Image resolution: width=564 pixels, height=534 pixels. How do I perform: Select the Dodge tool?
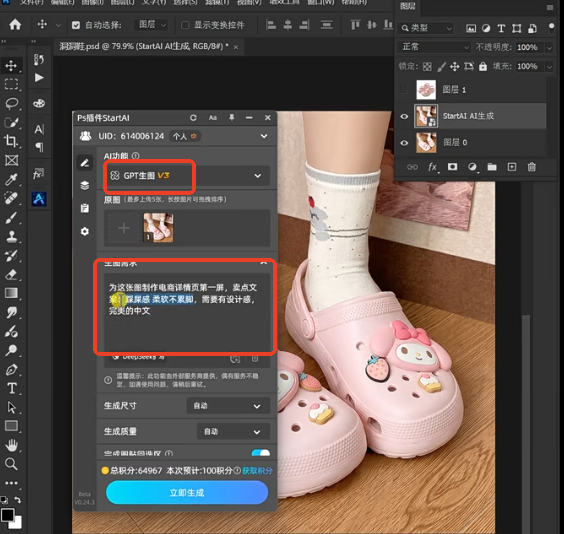[11, 350]
